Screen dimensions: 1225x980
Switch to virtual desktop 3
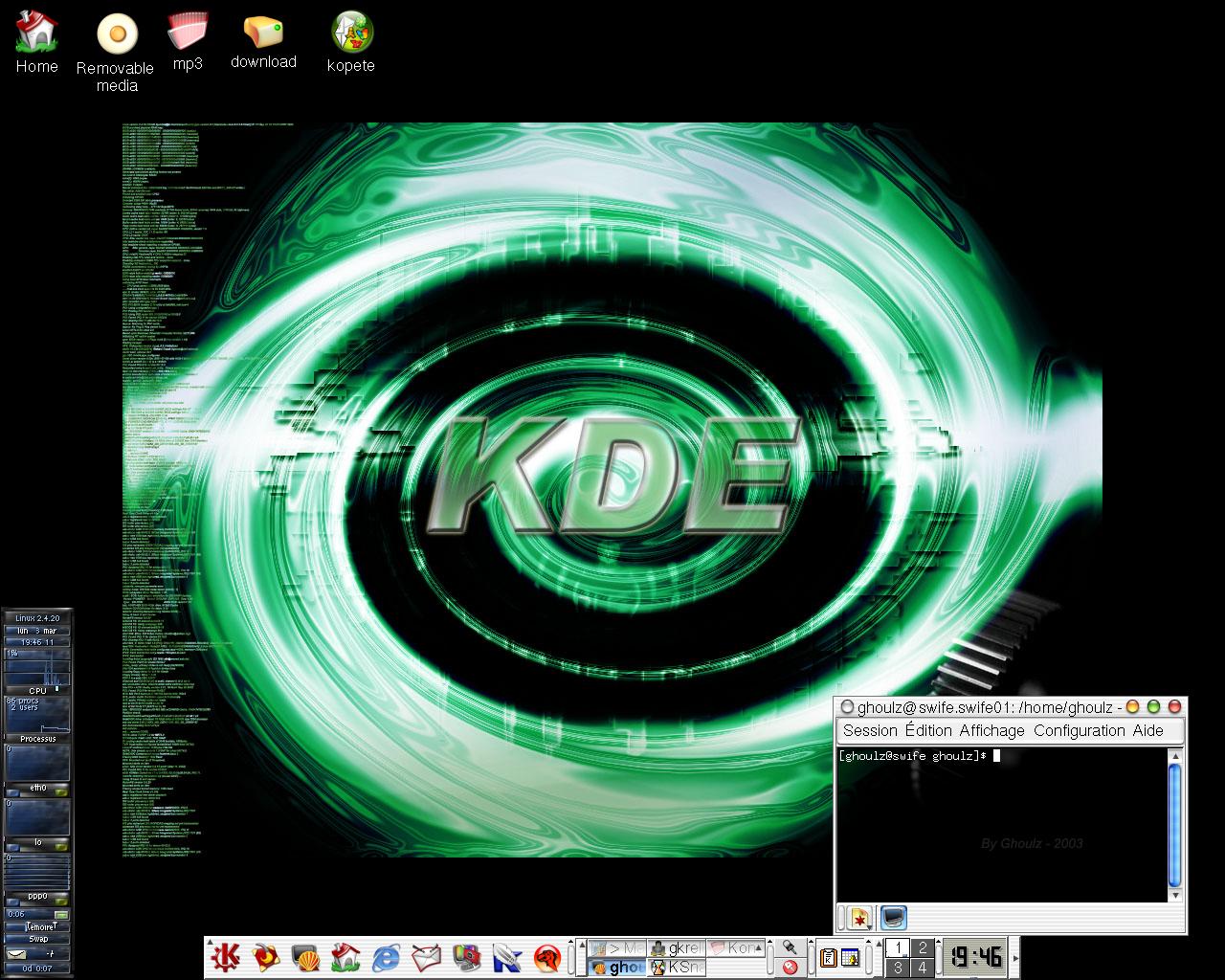[897, 968]
